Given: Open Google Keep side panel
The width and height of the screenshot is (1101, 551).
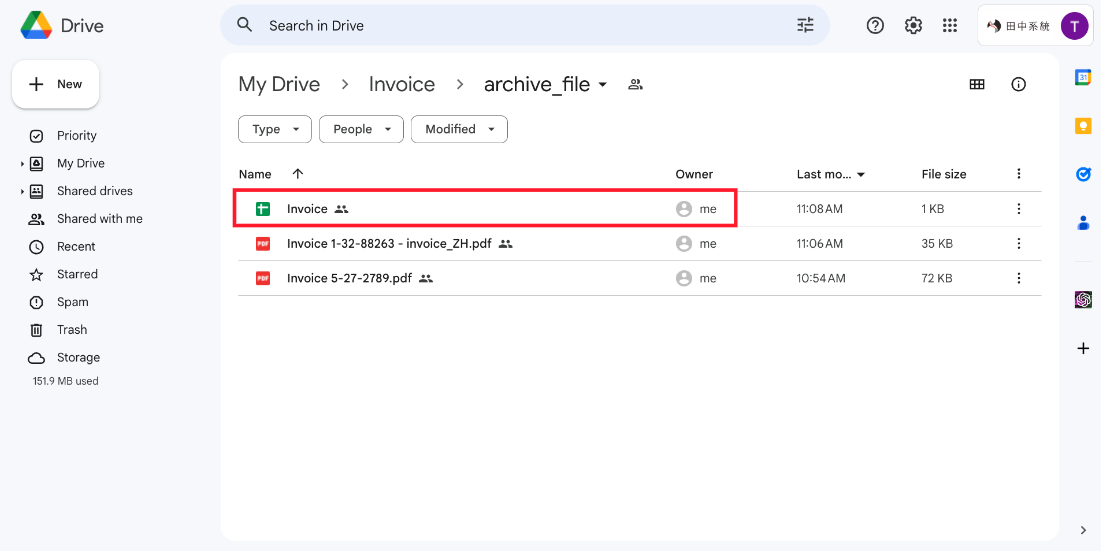Looking at the screenshot, I should tap(1083, 126).
